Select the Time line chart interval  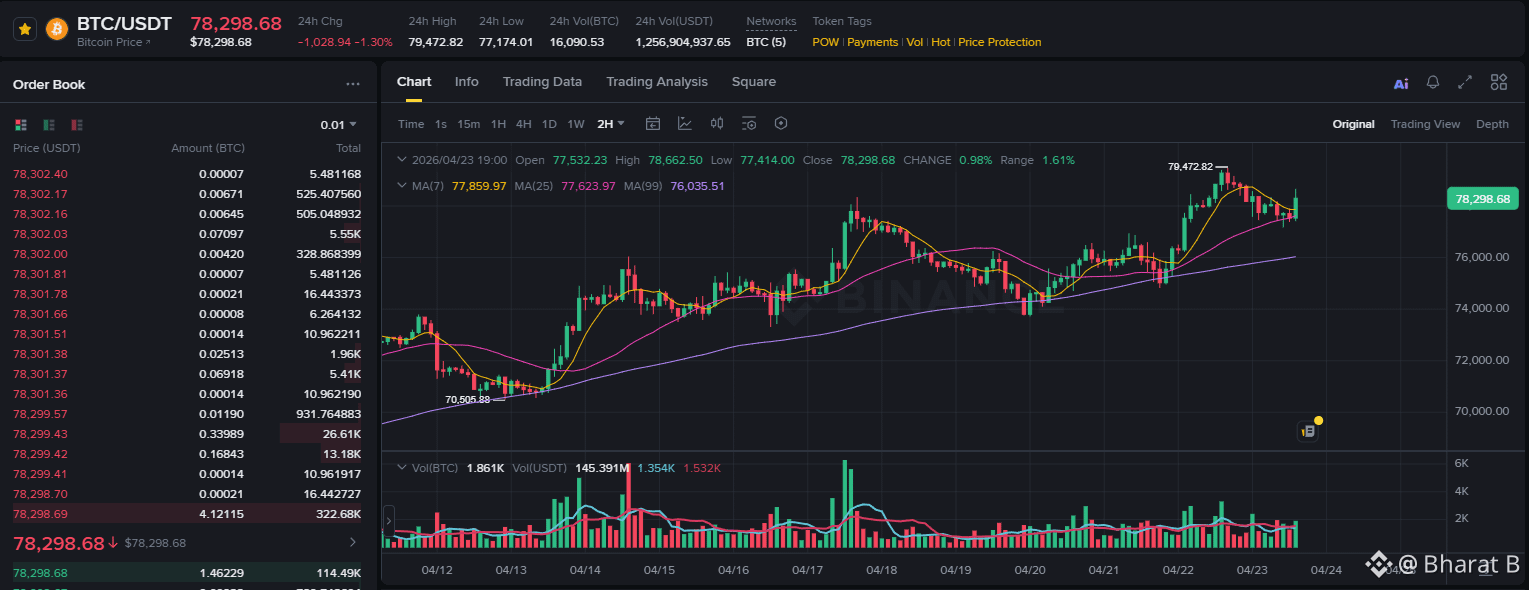coord(411,124)
